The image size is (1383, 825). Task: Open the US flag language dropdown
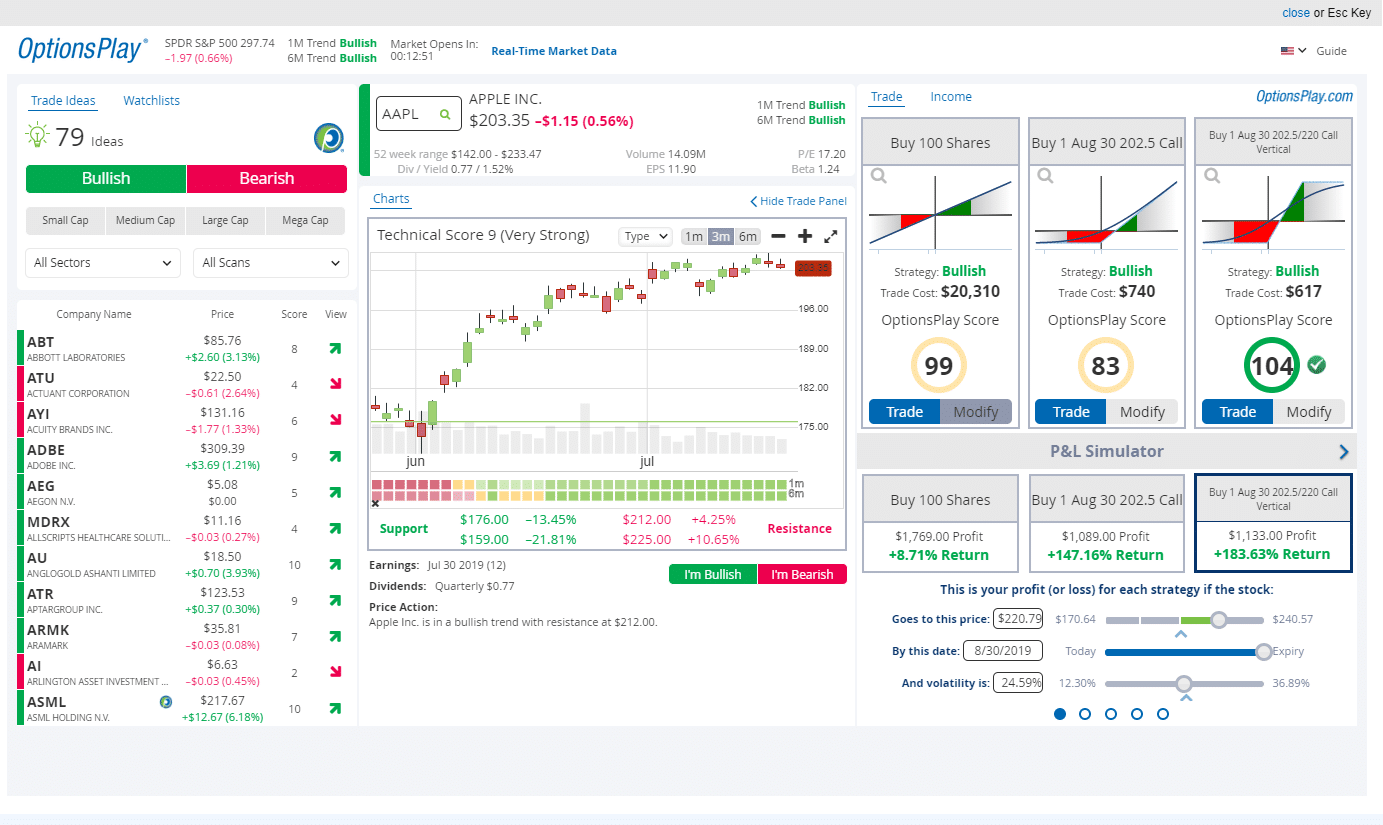1294,51
